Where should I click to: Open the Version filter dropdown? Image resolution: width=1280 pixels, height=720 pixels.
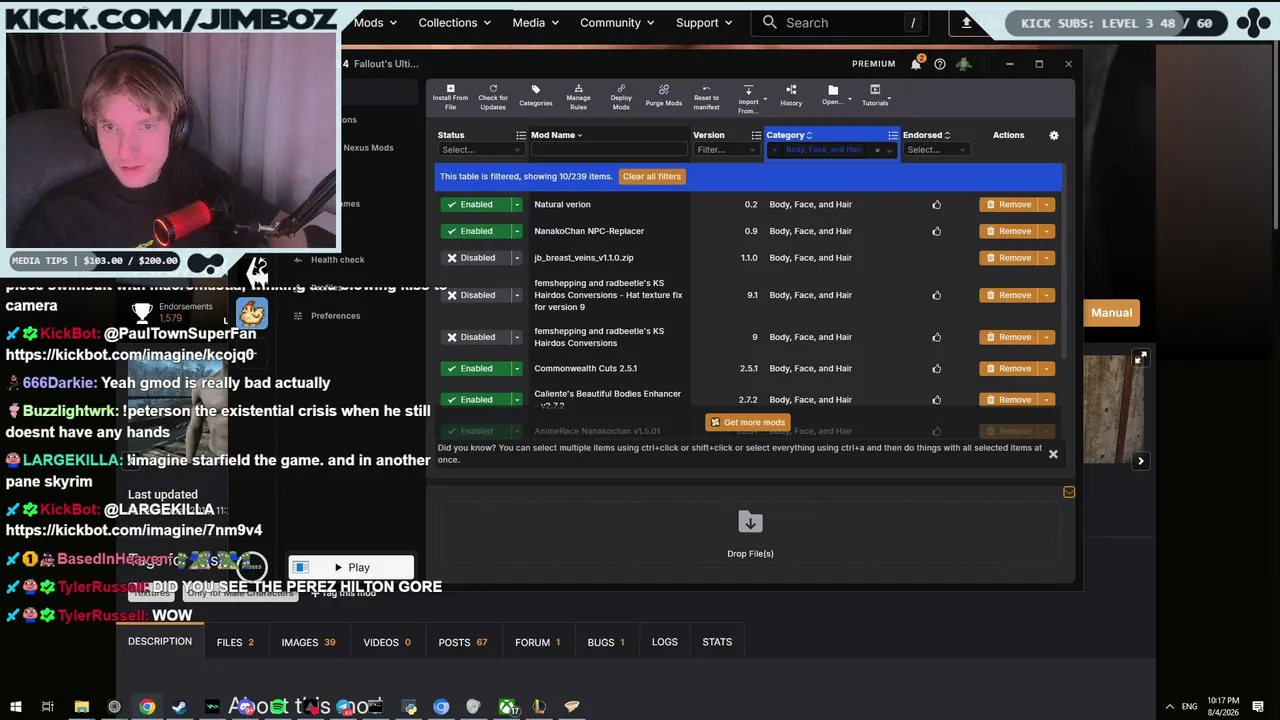727,150
